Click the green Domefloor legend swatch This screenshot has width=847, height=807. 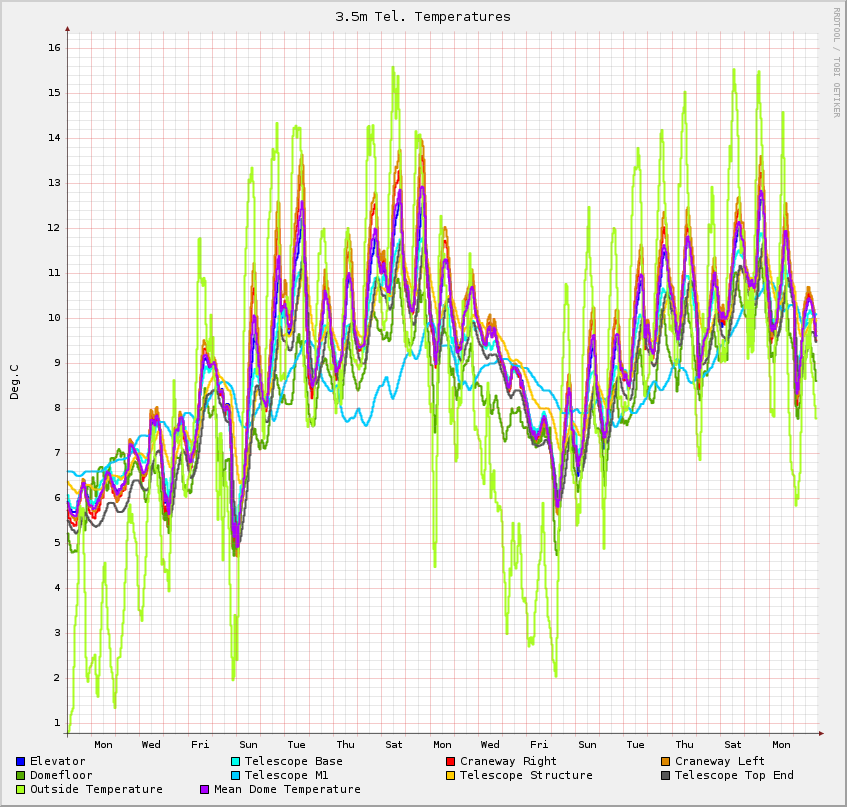(x=20, y=775)
